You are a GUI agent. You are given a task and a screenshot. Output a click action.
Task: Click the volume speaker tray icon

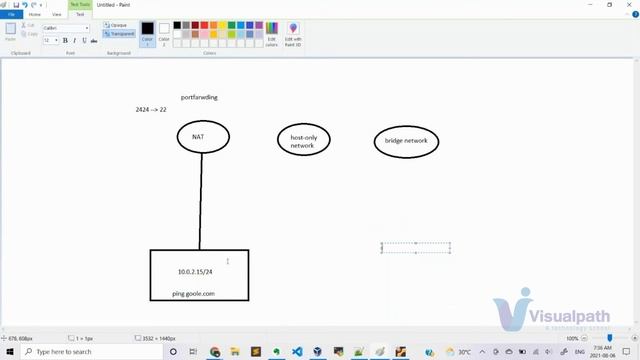click(549, 351)
